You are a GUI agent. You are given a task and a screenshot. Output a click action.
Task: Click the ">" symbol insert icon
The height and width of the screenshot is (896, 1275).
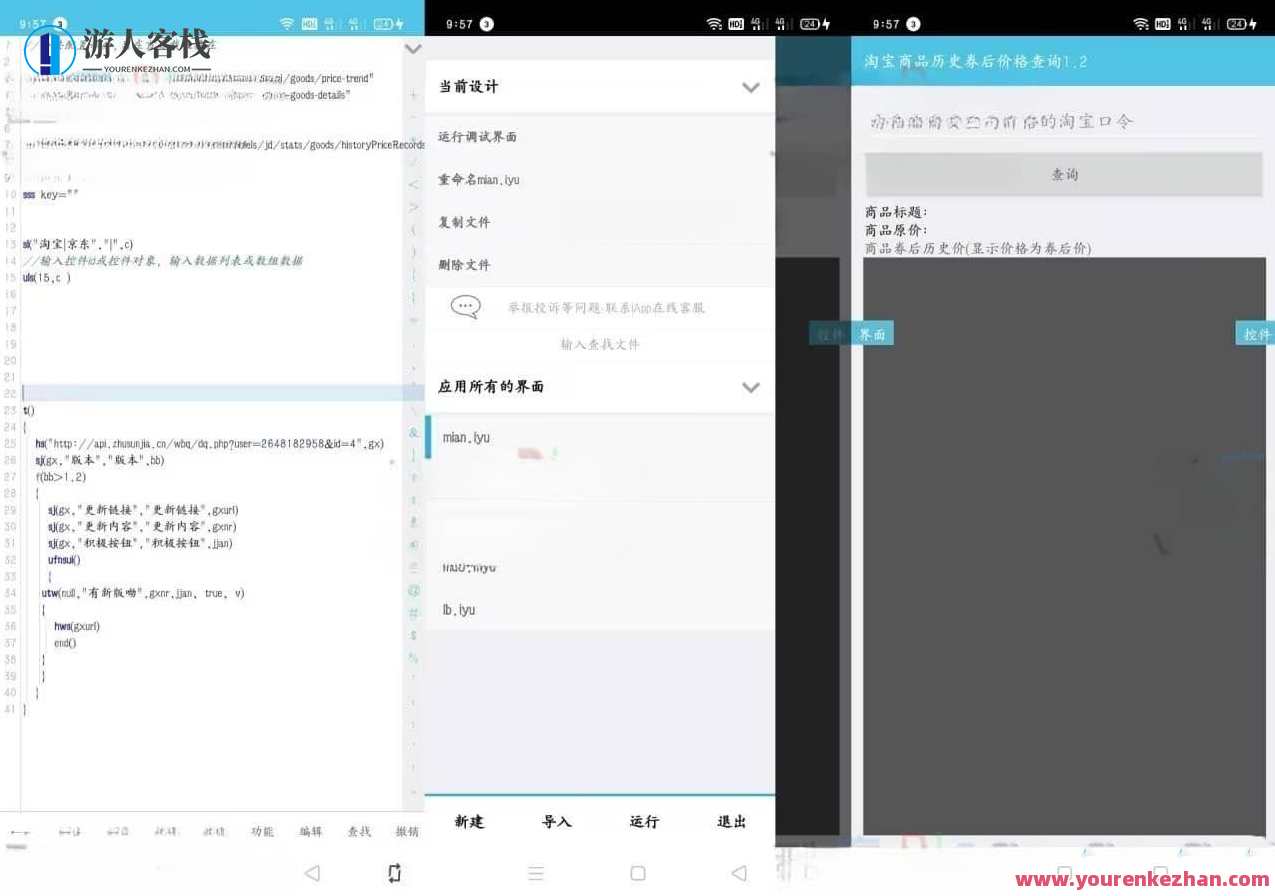click(414, 208)
